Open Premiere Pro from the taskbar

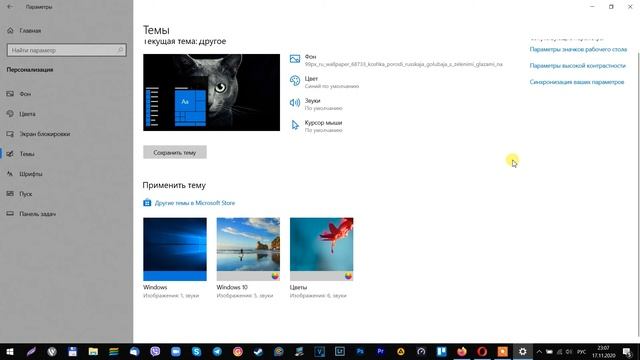[380, 351]
